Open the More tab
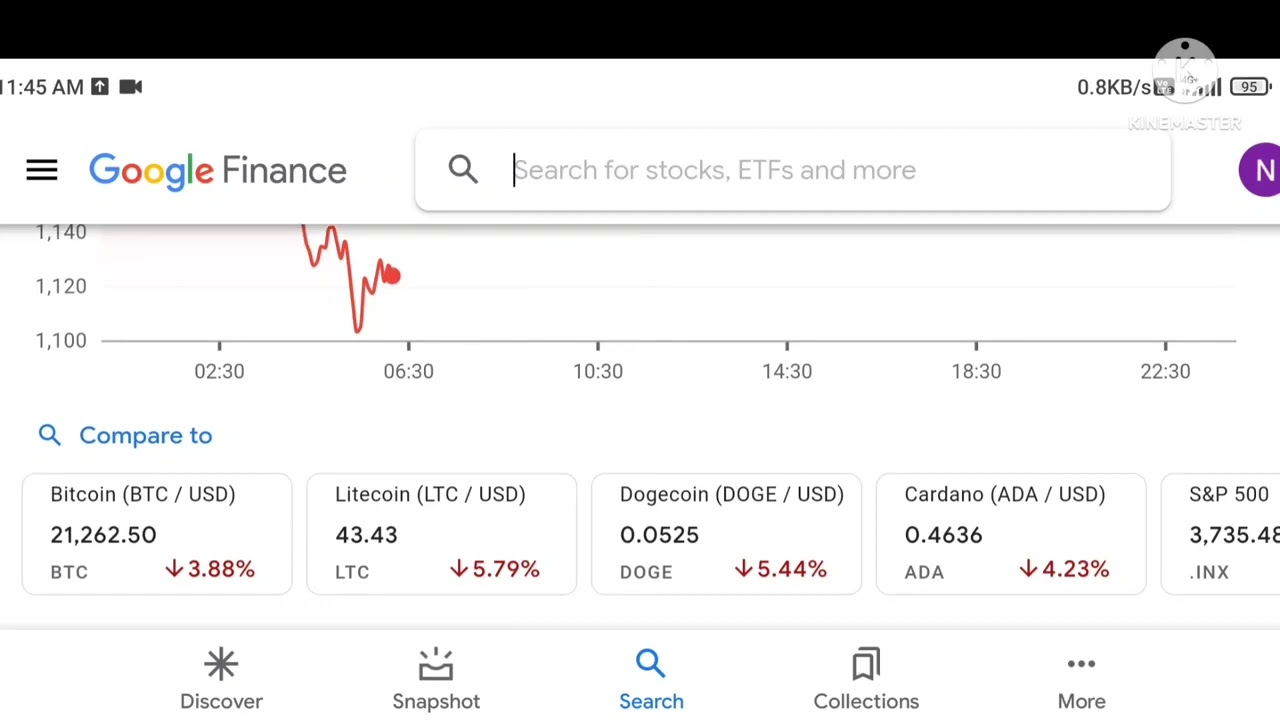The width and height of the screenshot is (1280, 720). click(1081, 678)
